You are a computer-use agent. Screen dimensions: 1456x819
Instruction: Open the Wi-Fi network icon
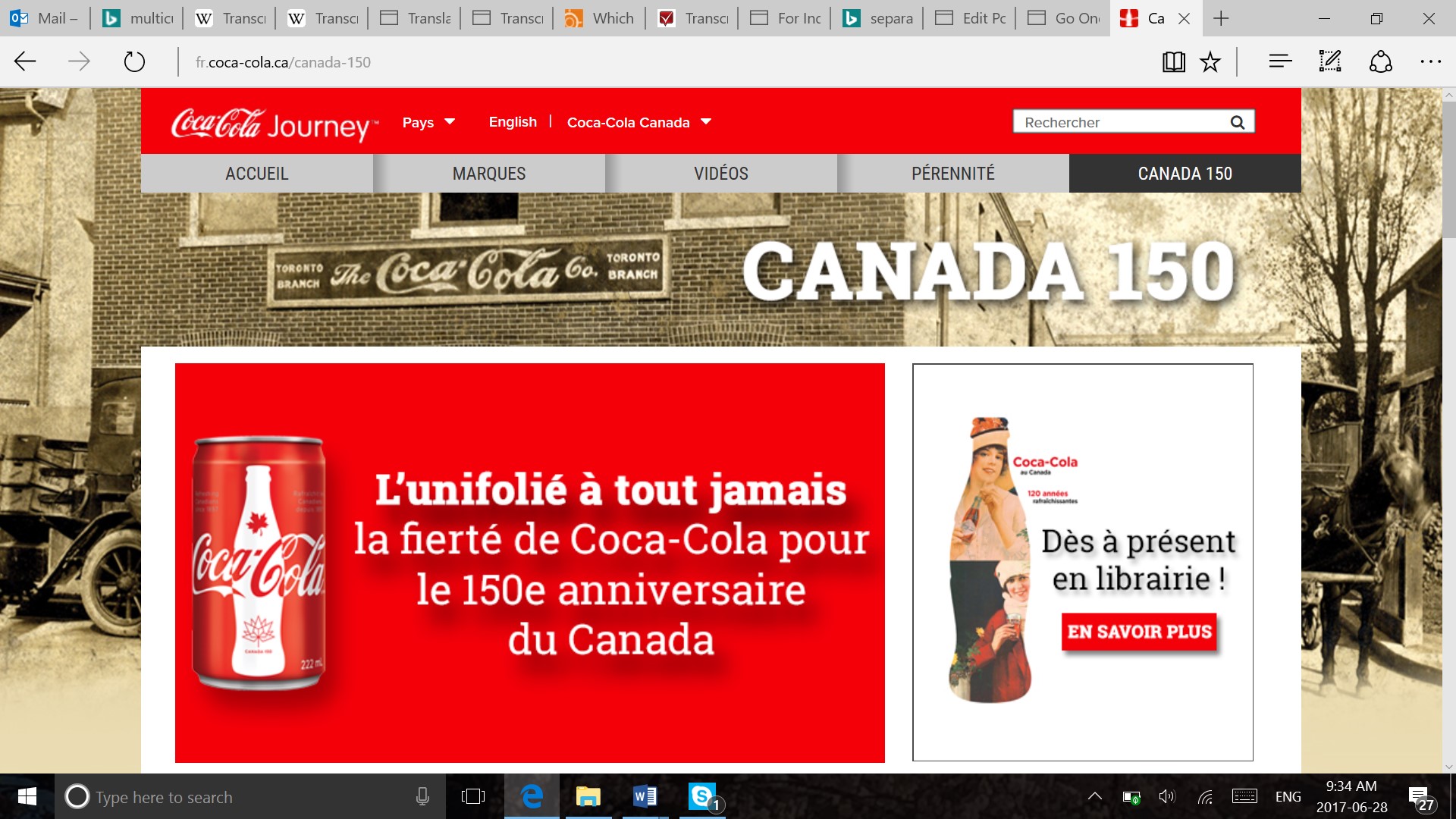coord(1205,796)
